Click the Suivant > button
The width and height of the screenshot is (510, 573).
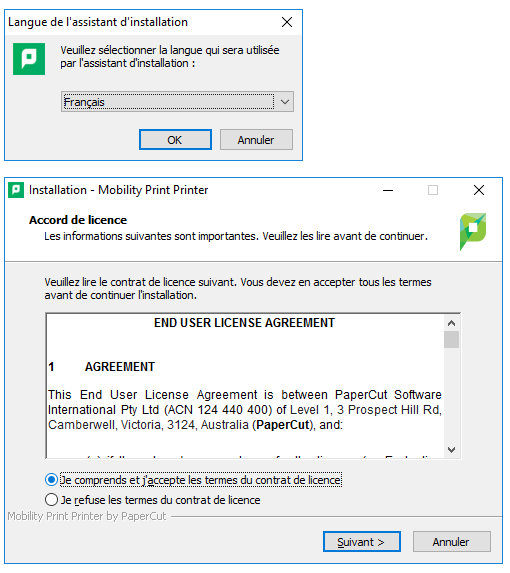click(x=362, y=542)
